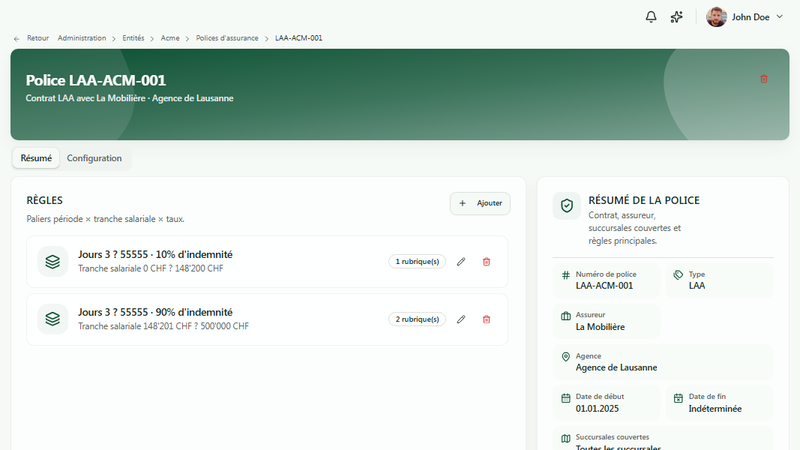Click the RÉSUMÉ DE LA POLICE heading

[644, 201]
